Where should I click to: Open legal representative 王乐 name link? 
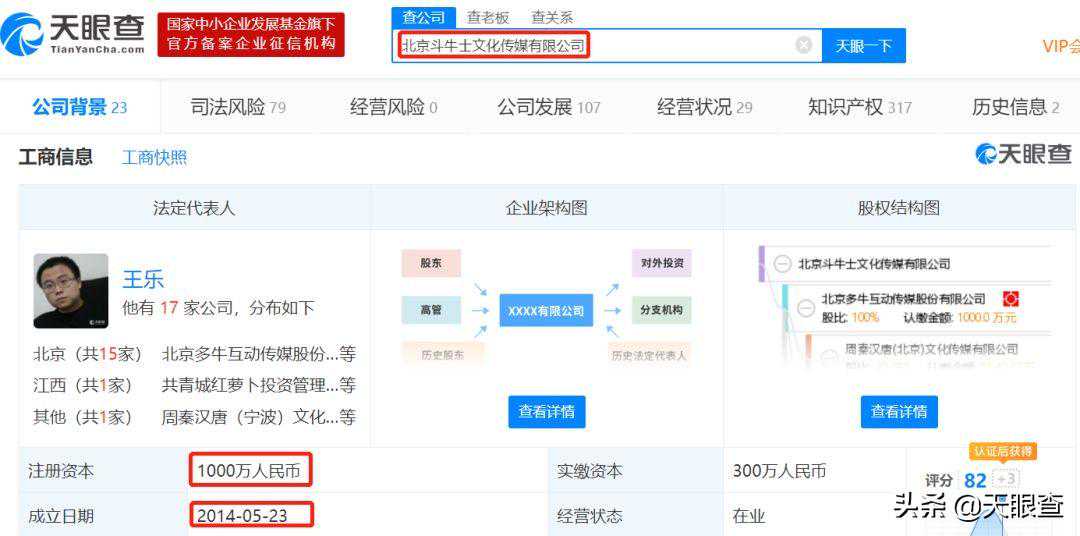click(x=143, y=279)
